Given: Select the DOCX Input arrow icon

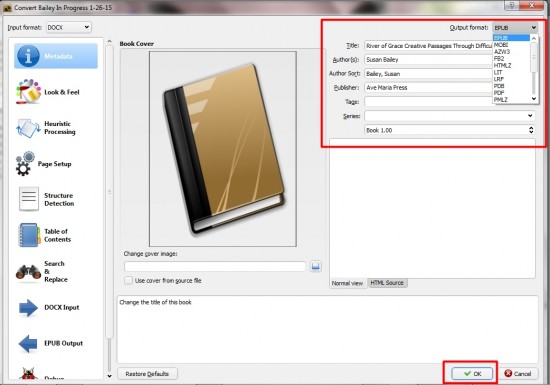Looking at the screenshot, I should pyautogui.click(x=28, y=308).
